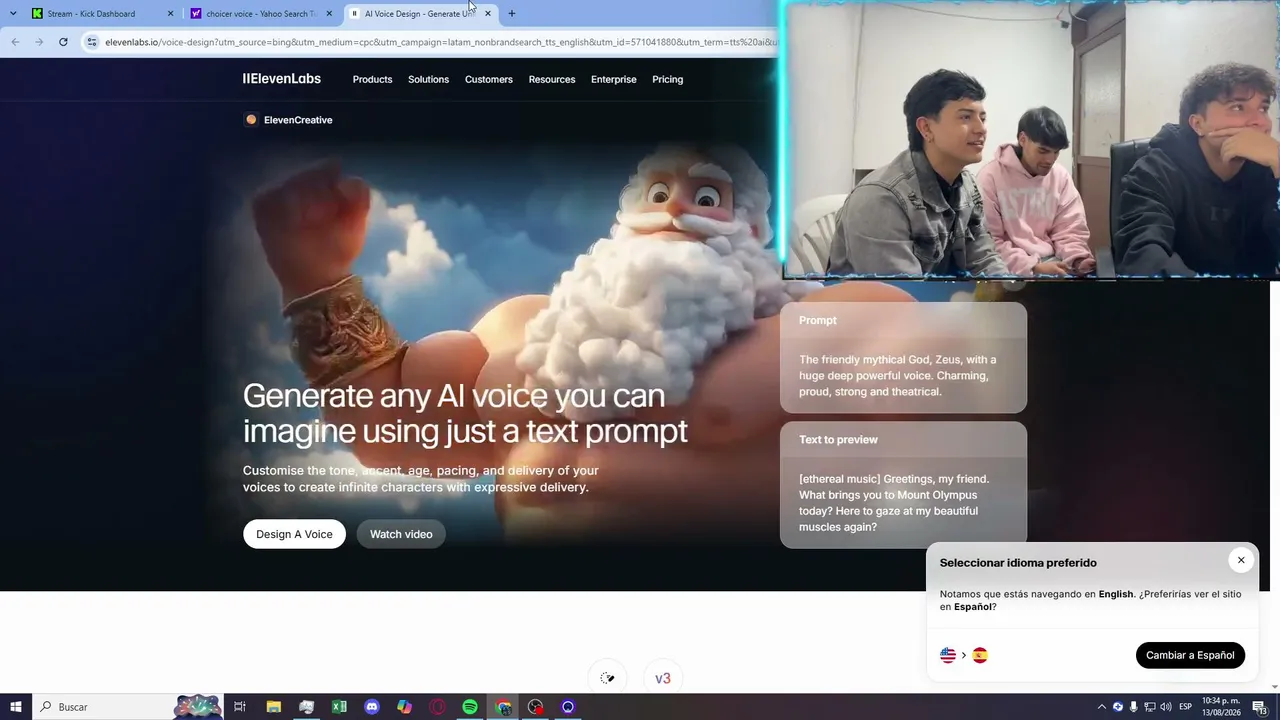Open a new browser tab

512,14
